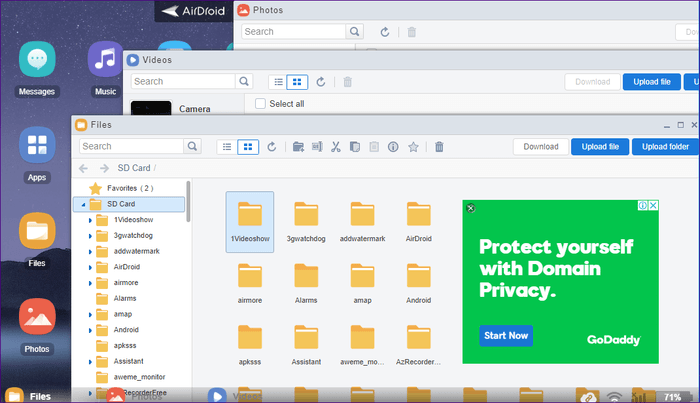Select the Alarms folder in grid
Image resolution: width=700 pixels, height=403 pixels.
[x=306, y=283]
